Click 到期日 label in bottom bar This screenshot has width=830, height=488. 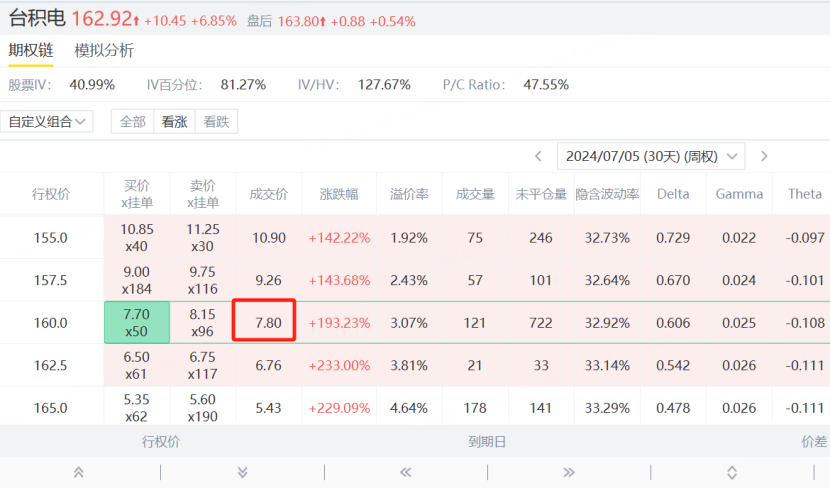487,441
